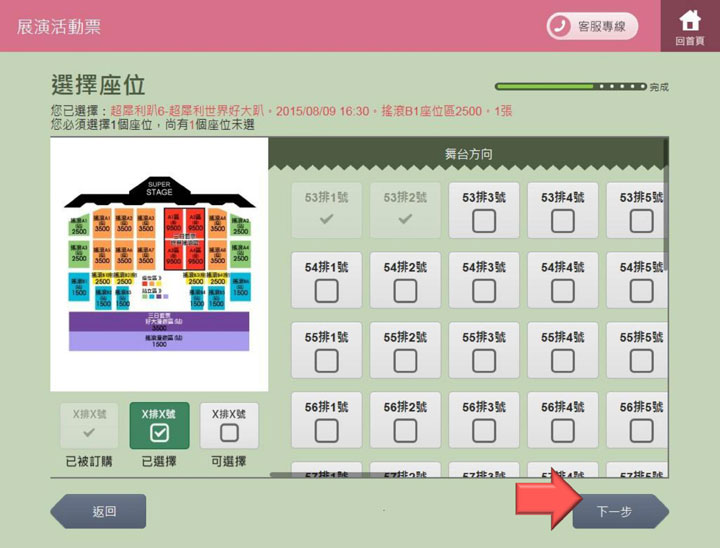Click the home icon 回首頁
720x548 pixels.
[x=690, y=26]
